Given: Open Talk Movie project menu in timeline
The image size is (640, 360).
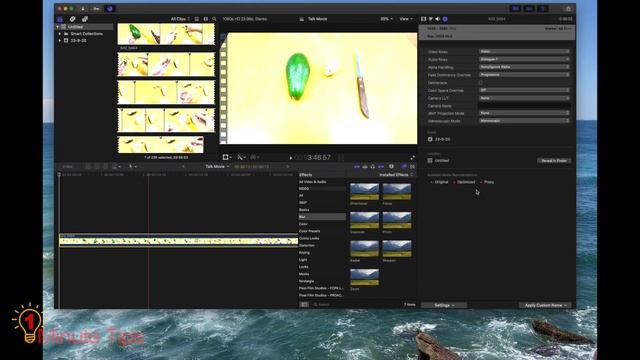Looking at the screenshot, I should (x=217, y=167).
